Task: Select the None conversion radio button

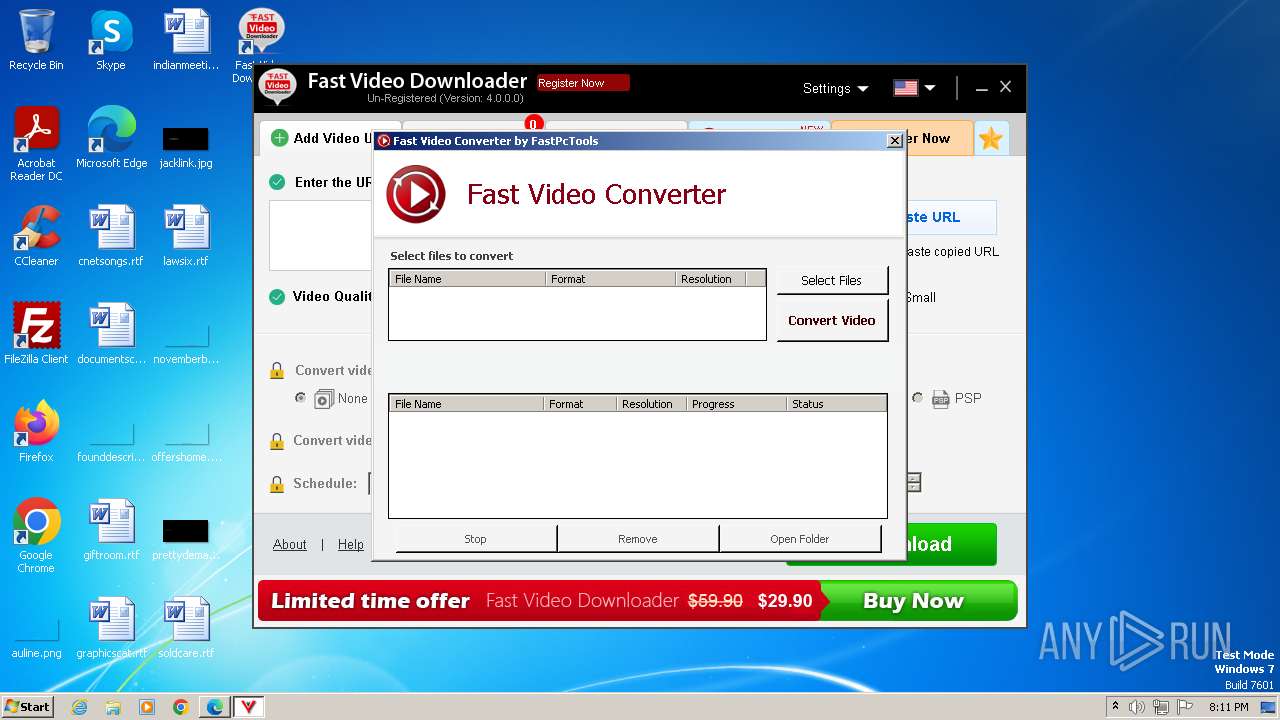Action: click(x=300, y=398)
